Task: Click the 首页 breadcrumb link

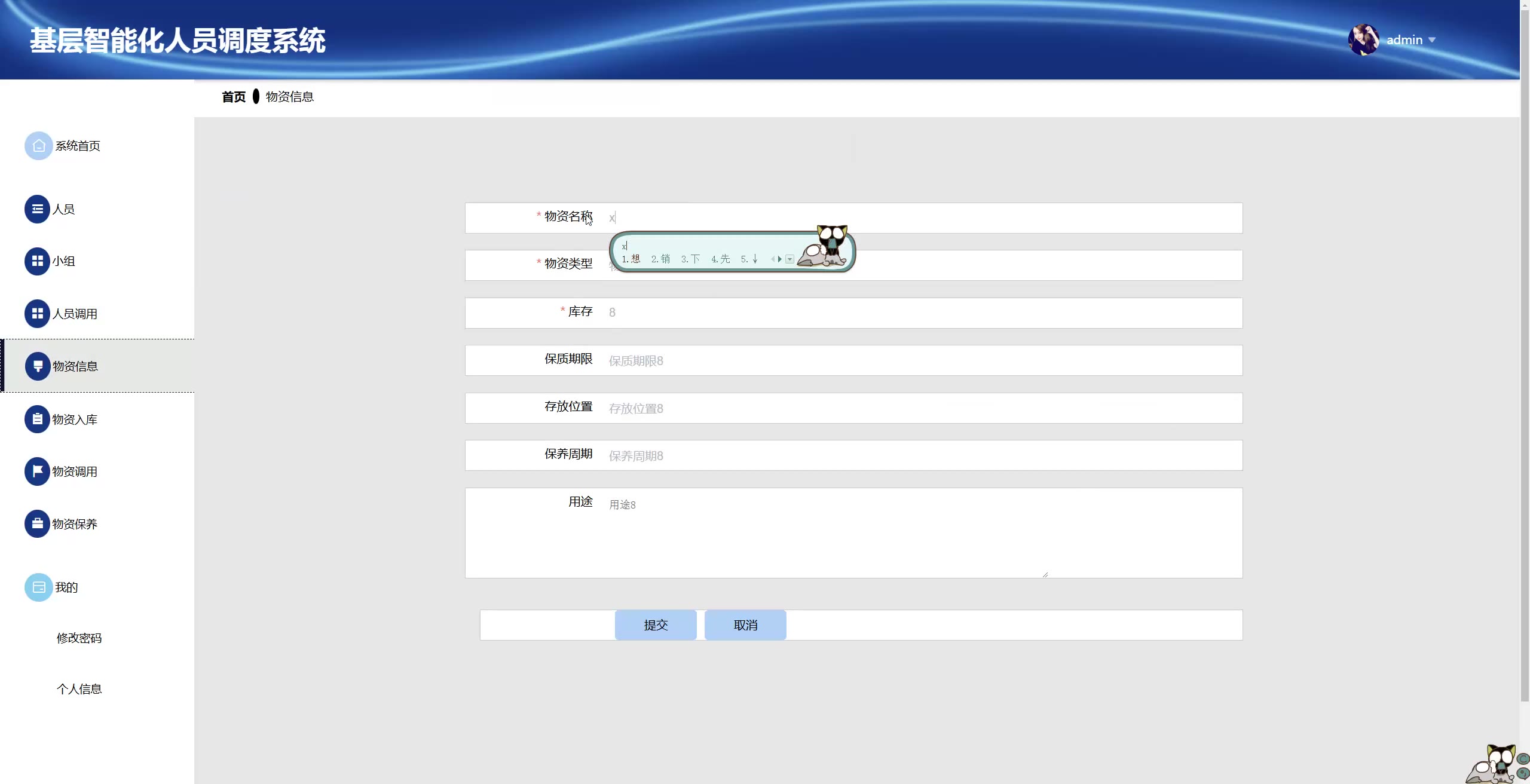Action: pyautogui.click(x=234, y=97)
